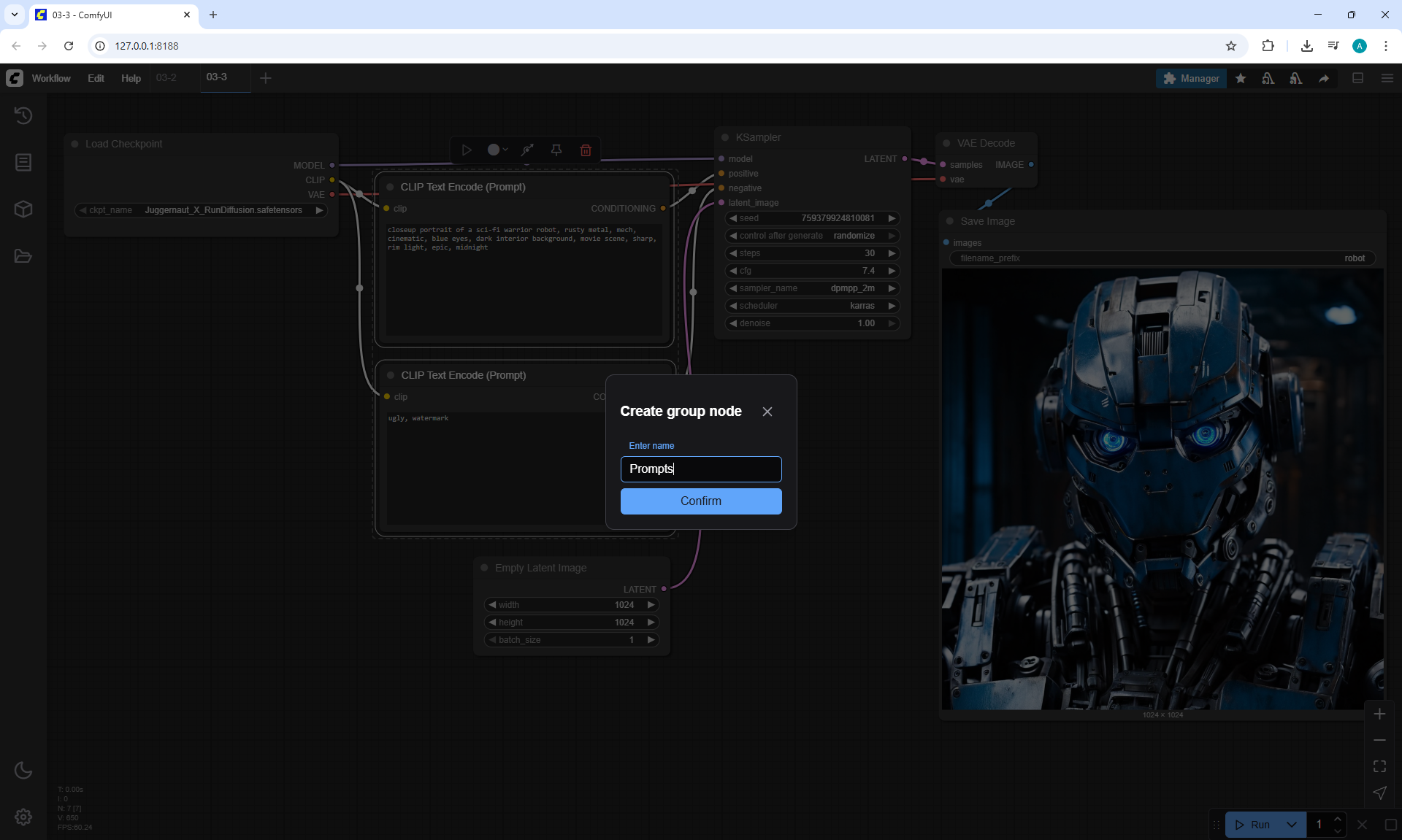This screenshot has width=1402, height=840.
Task: Switch to the 03-2 workflow tab
Action: pos(166,77)
